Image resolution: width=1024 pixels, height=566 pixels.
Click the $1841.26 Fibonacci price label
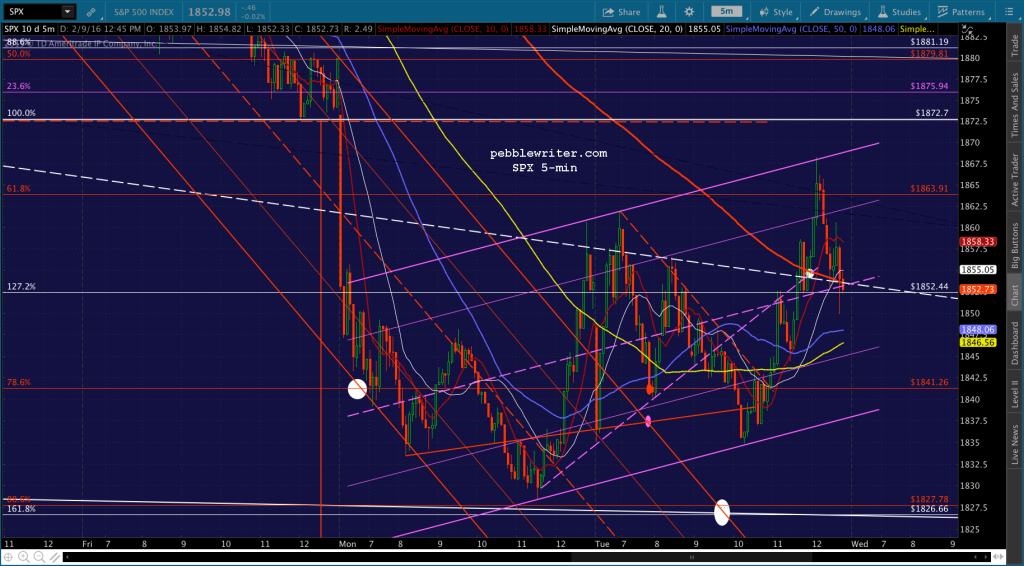pyautogui.click(x=929, y=383)
